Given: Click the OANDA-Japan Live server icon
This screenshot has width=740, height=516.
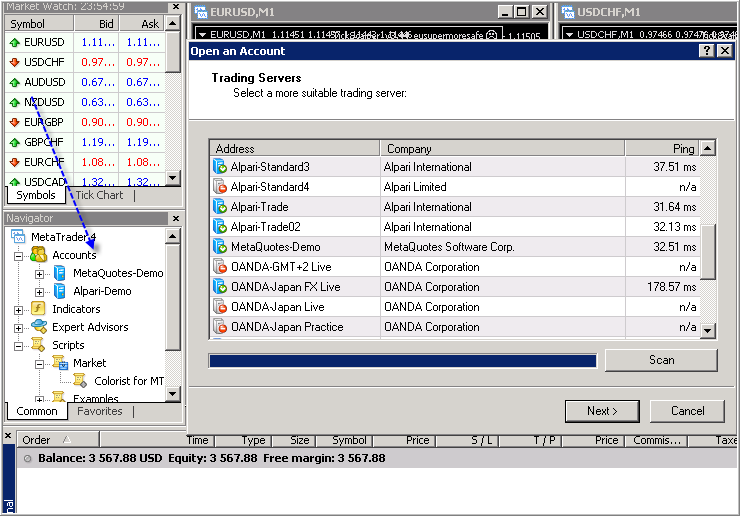Looking at the screenshot, I should tap(220, 307).
